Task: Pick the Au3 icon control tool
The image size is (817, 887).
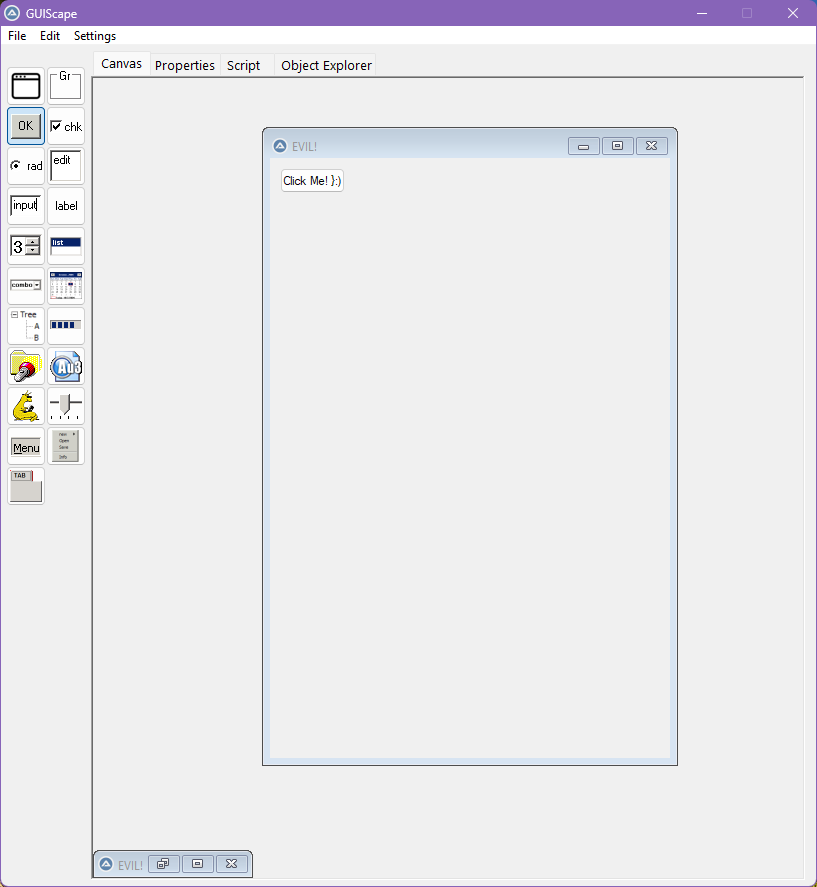Action: [x=66, y=366]
